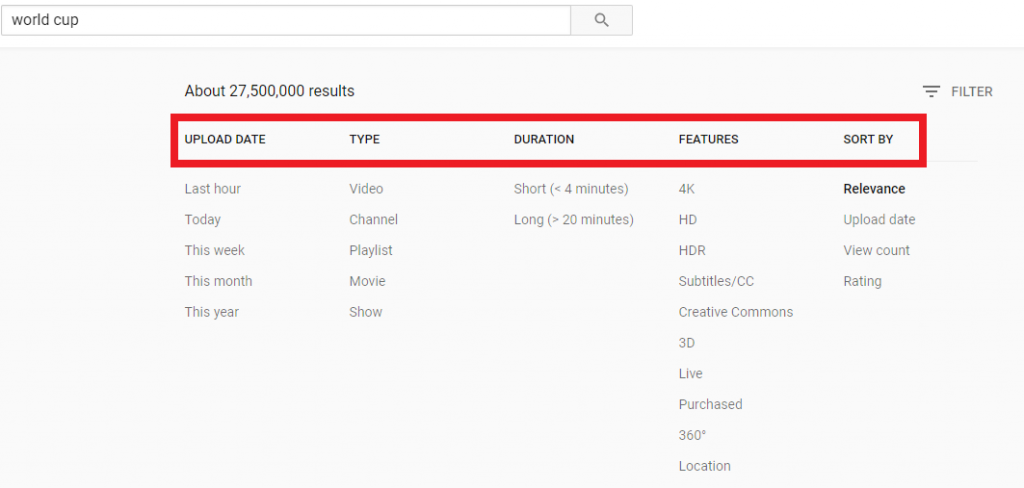This screenshot has height=488, width=1024.
Task: Enable the 360° feature filter
Action: 693,435
